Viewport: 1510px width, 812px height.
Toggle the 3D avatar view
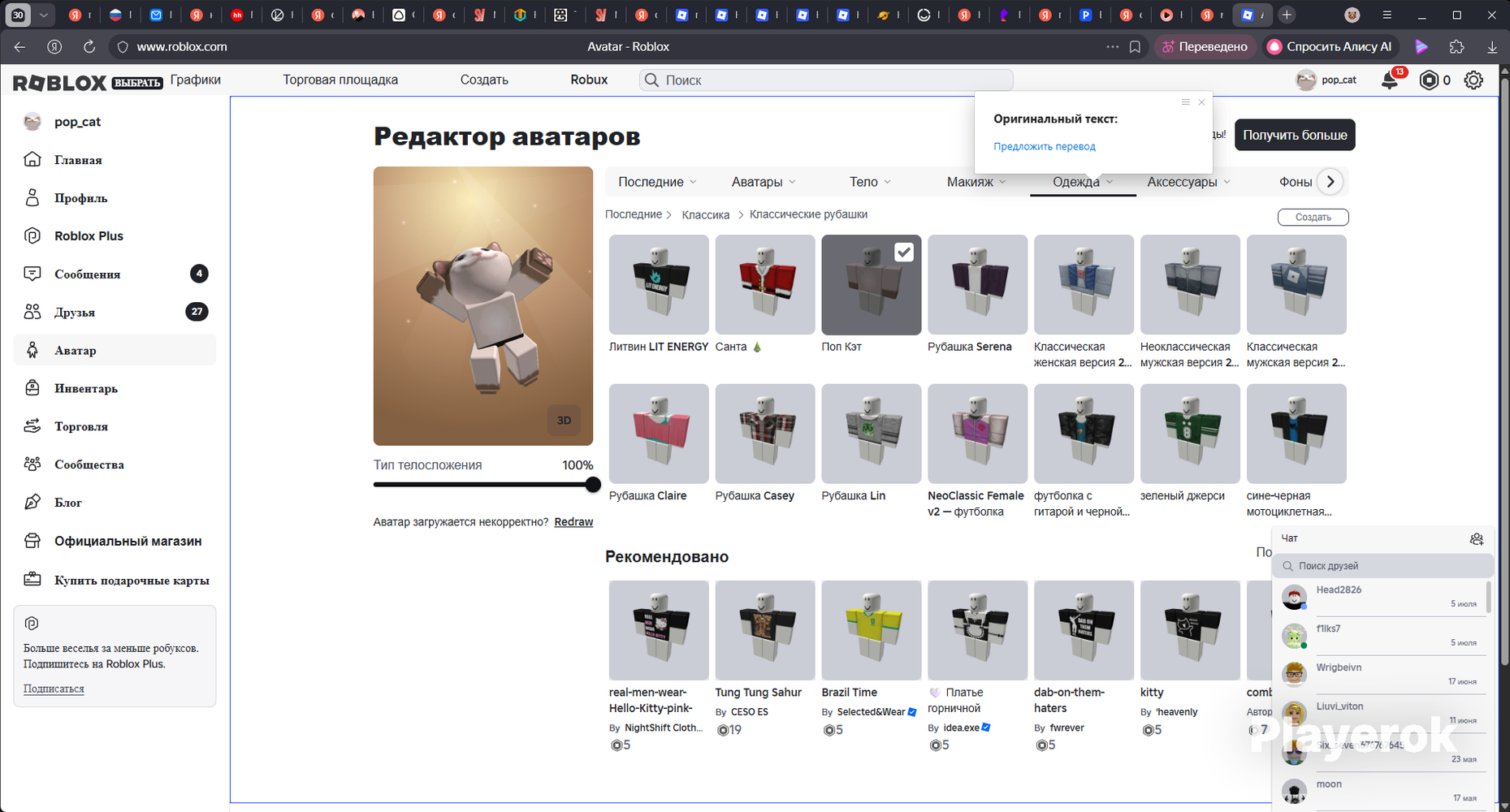pyautogui.click(x=564, y=421)
